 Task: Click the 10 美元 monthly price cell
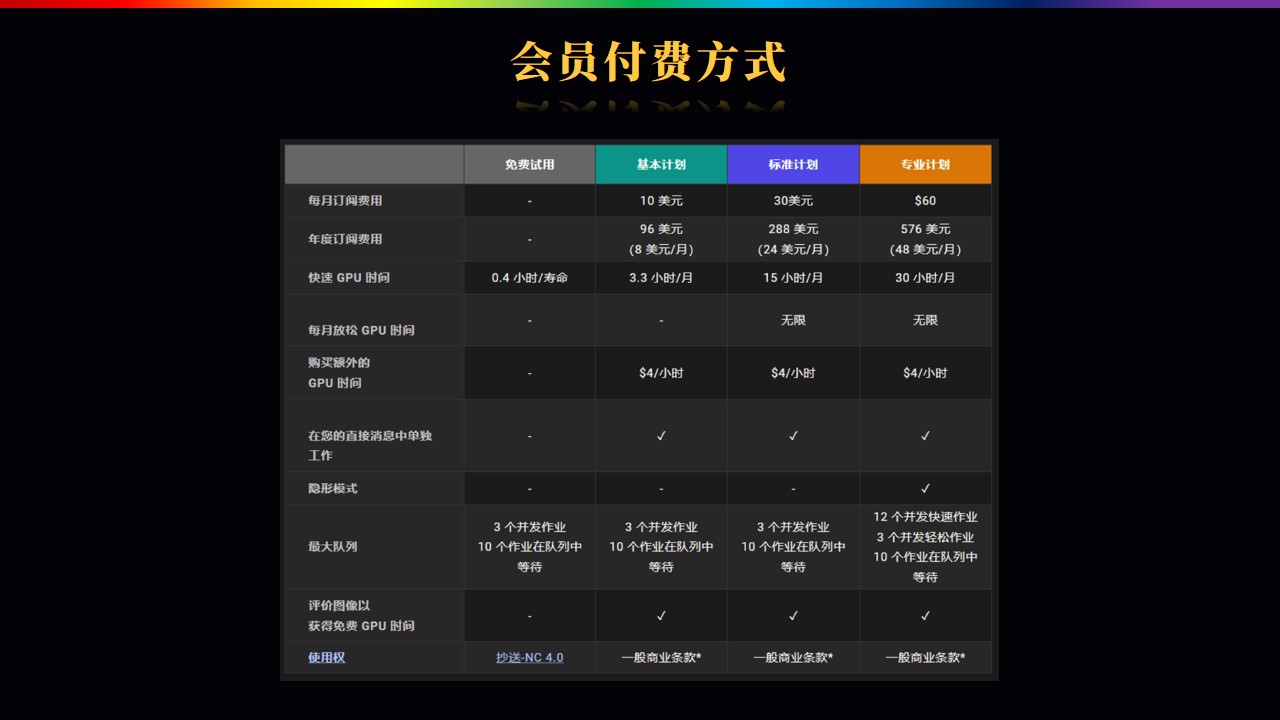(661, 200)
